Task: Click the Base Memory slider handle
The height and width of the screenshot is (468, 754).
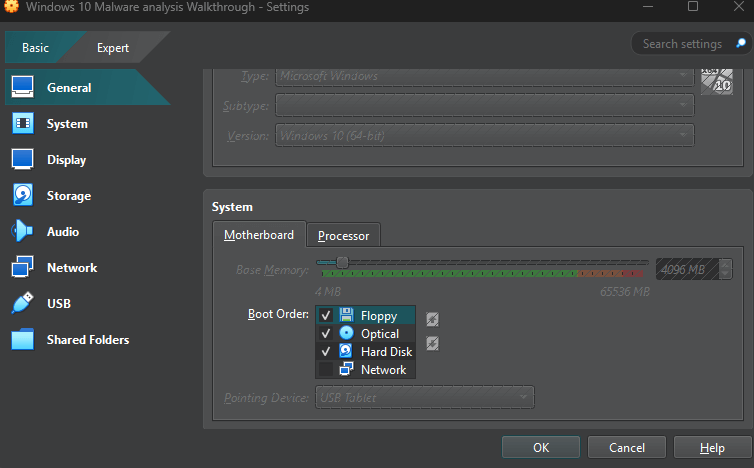Action: (342, 263)
